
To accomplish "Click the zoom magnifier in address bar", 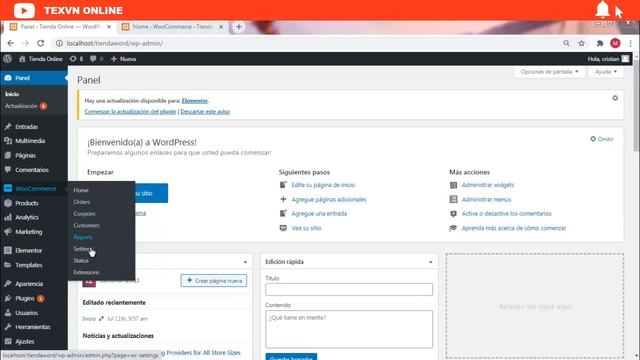I will tap(566, 43).
